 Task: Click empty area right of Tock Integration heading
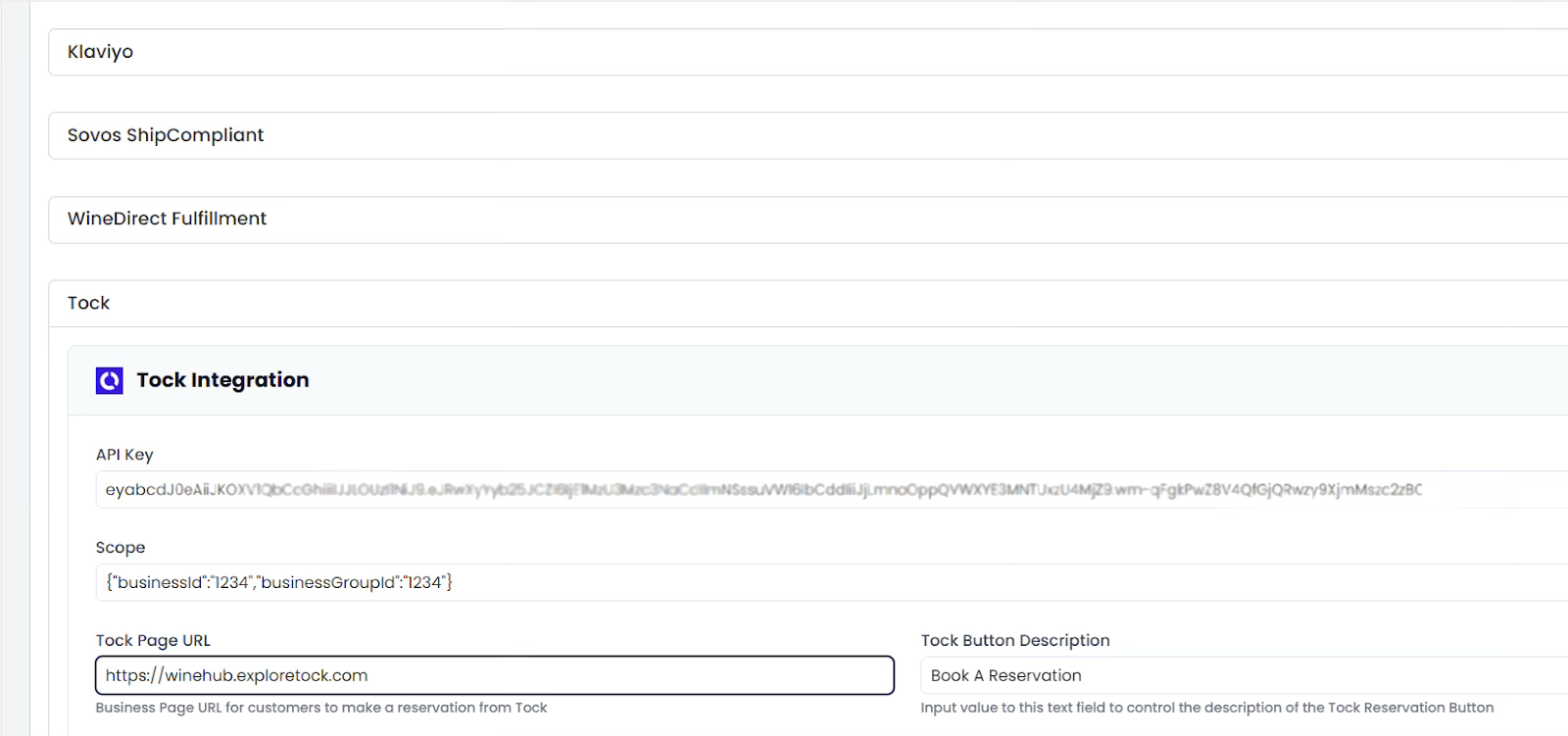pyautogui.click(x=931, y=380)
